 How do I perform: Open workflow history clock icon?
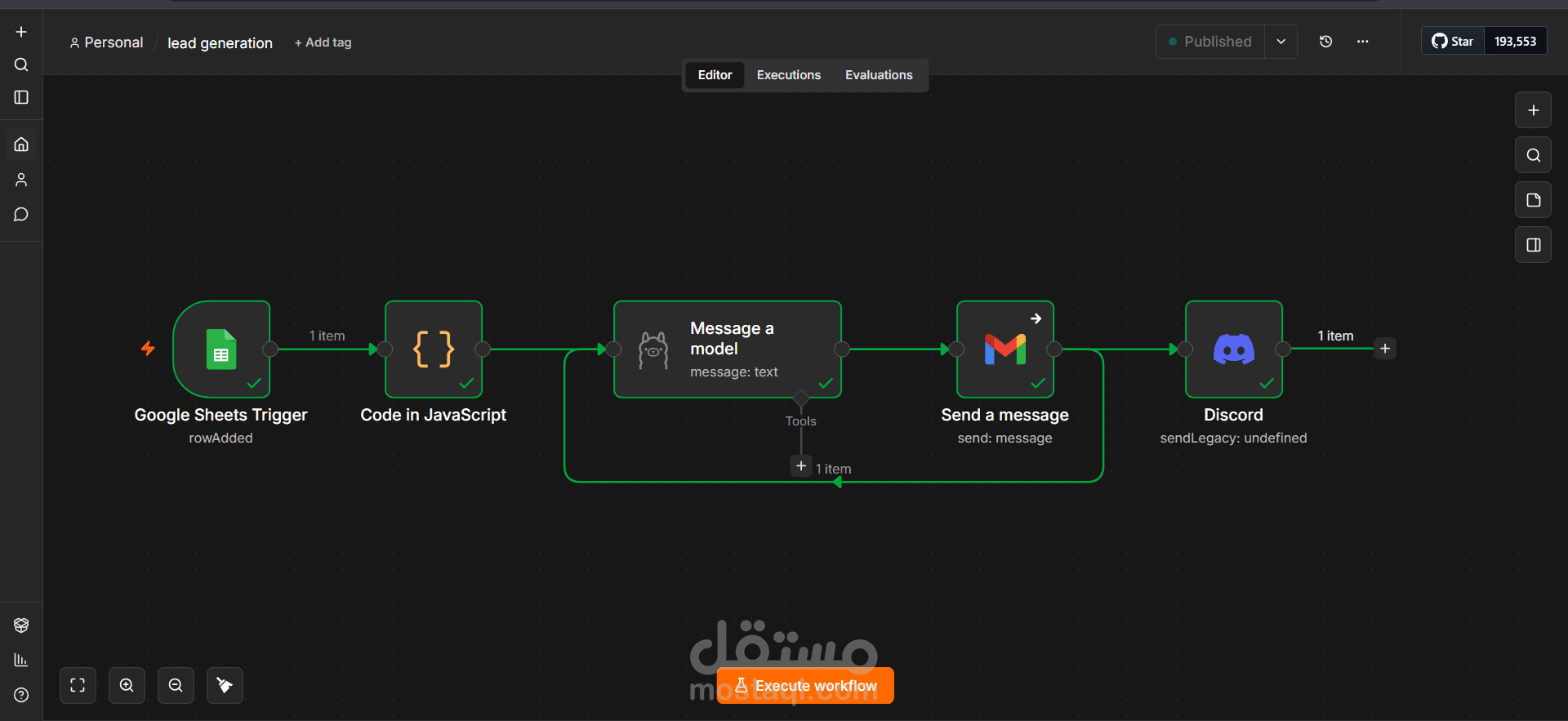tap(1326, 42)
